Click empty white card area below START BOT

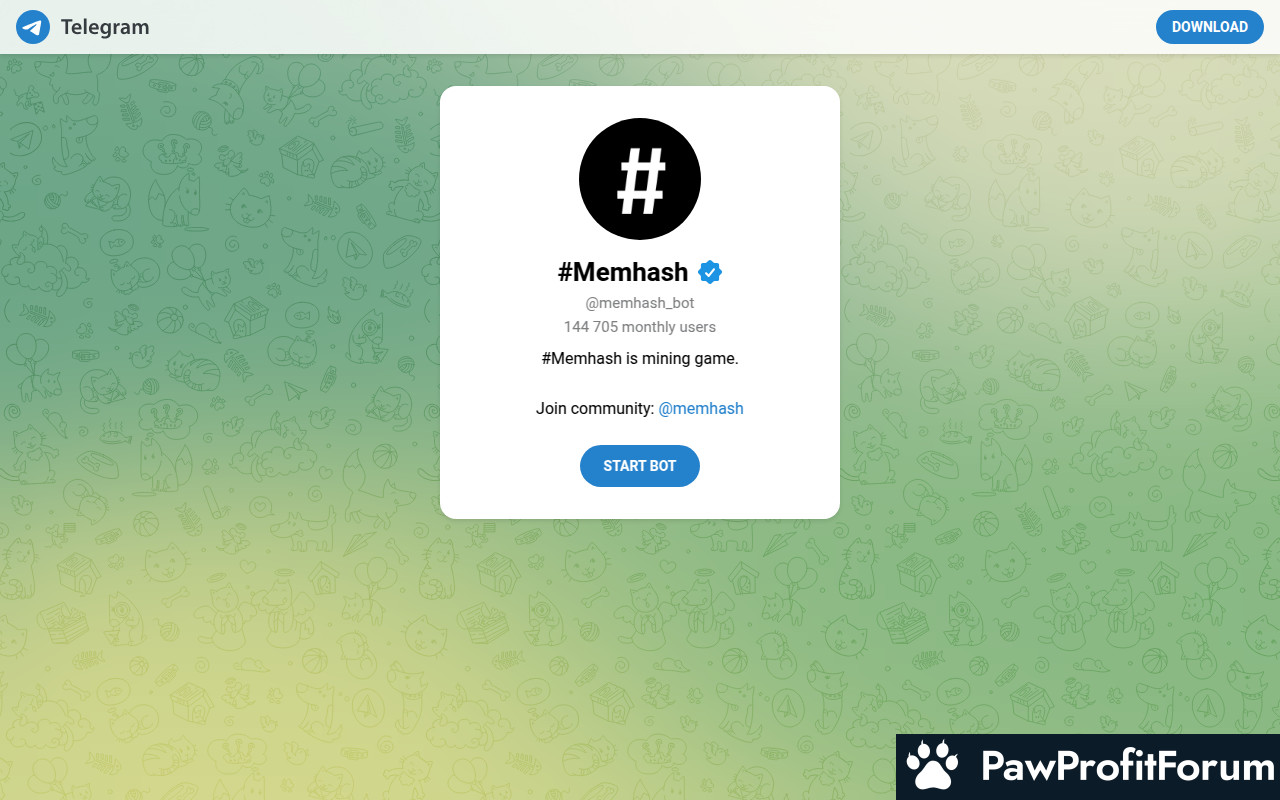click(640, 503)
